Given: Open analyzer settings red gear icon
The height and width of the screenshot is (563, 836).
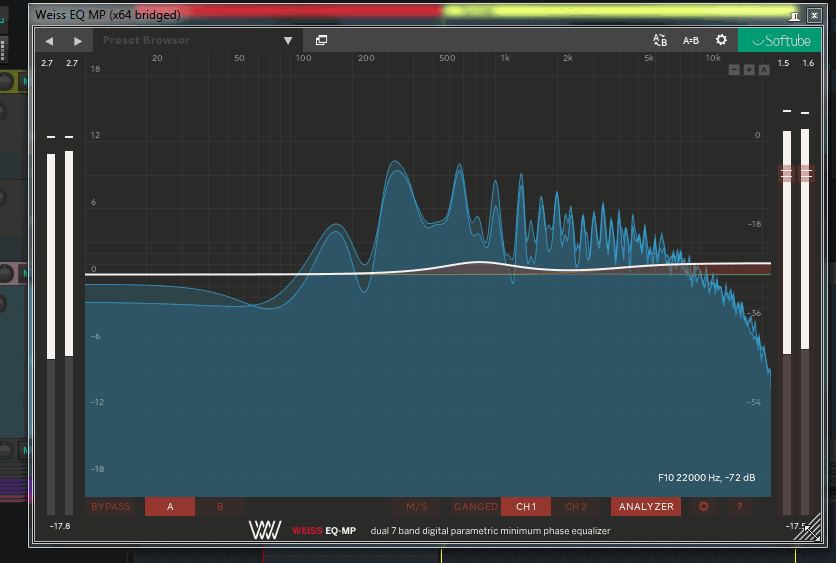Looking at the screenshot, I should (704, 506).
